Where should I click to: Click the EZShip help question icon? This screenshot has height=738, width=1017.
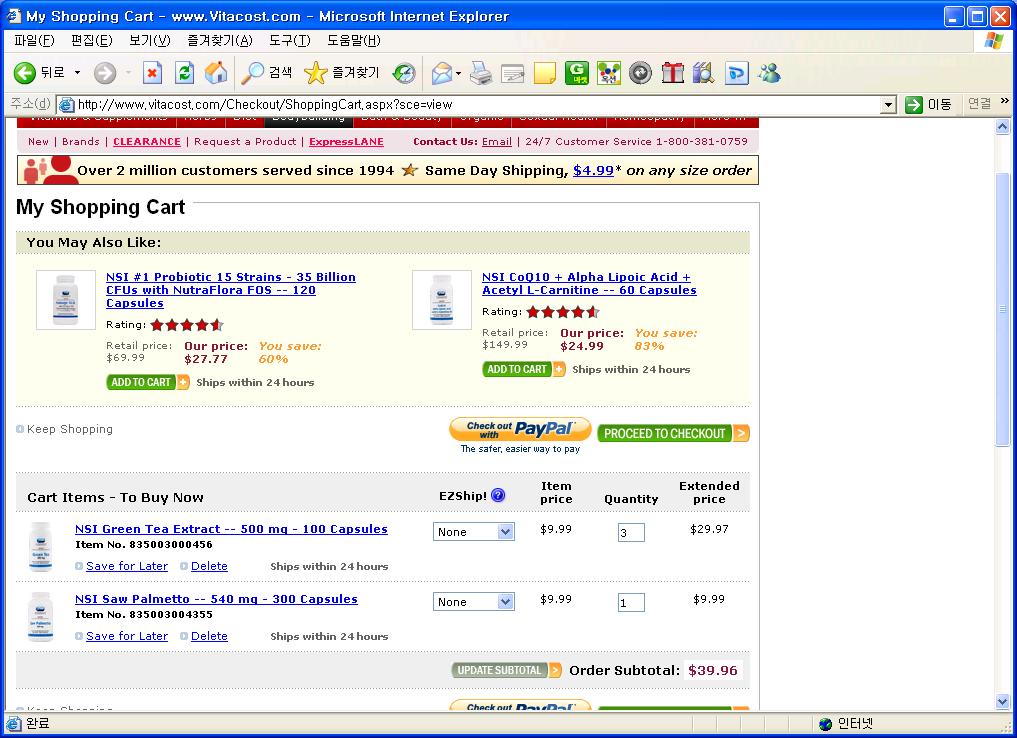498,495
